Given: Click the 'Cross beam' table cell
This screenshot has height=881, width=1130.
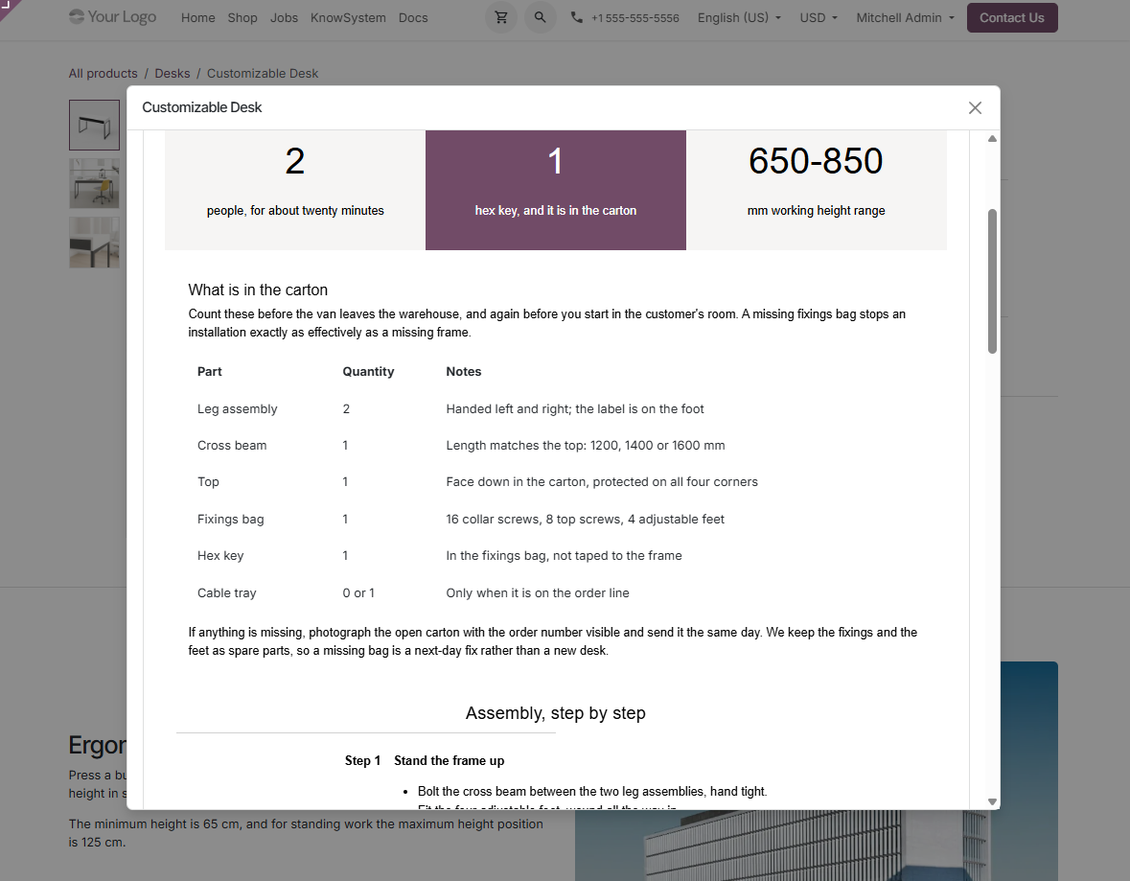Looking at the screenshot, I should (x=232, y=446).
